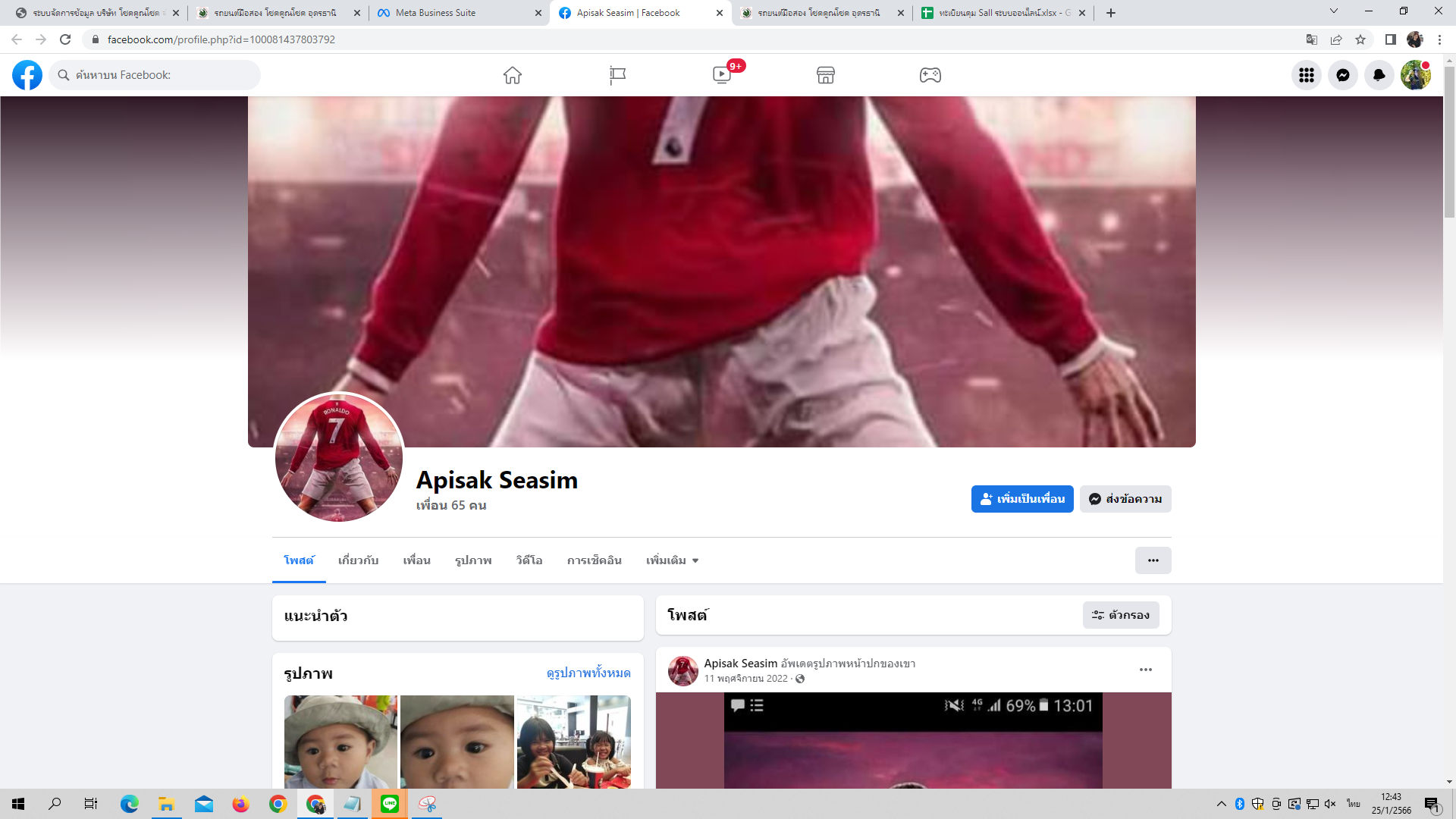Open the Marketplace storefront icon
The height and width of the screenshot is (819, 1456).
pos(826,75)
